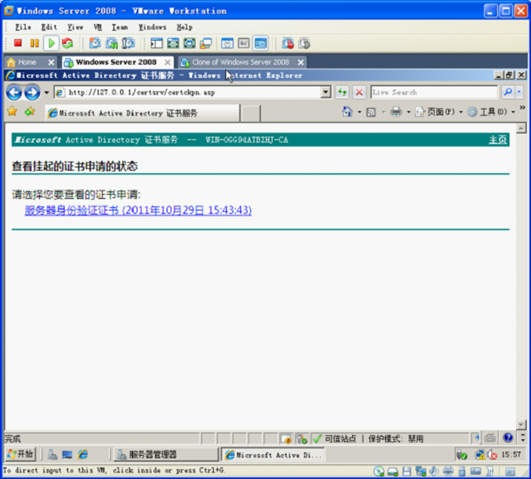Click the IE Home icon in command bar
Viewport: 531px width, 479px height.
coord(347,111)
